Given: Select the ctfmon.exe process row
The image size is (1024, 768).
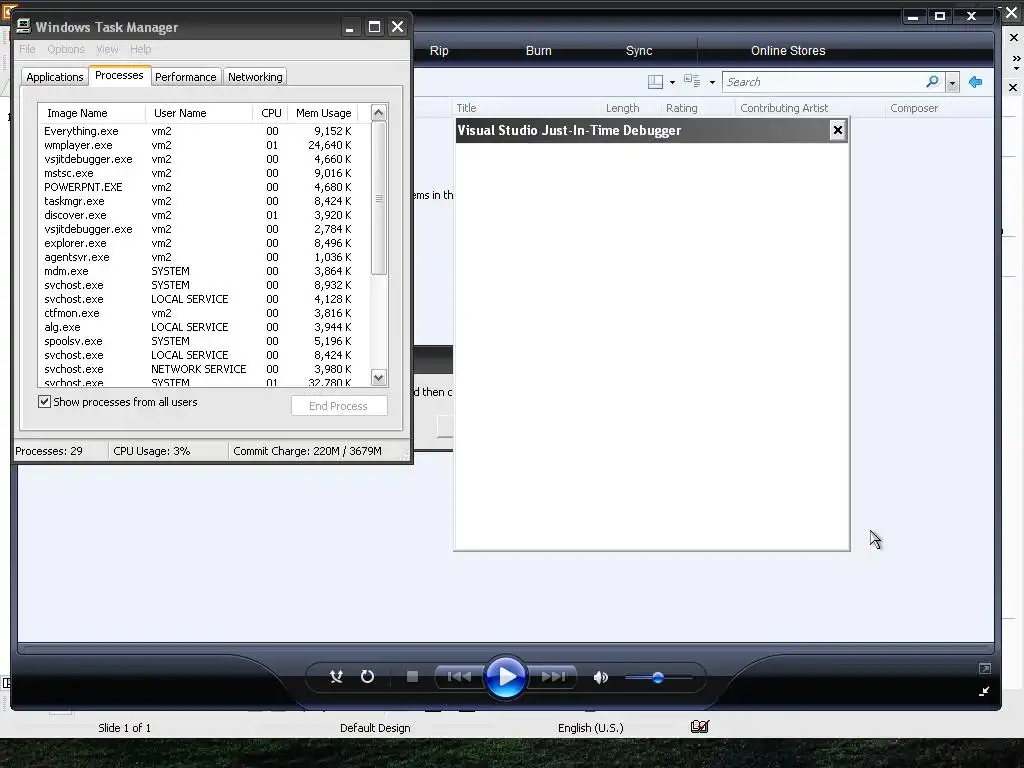Looking at the screenshot, I should (x=204, y=313).
